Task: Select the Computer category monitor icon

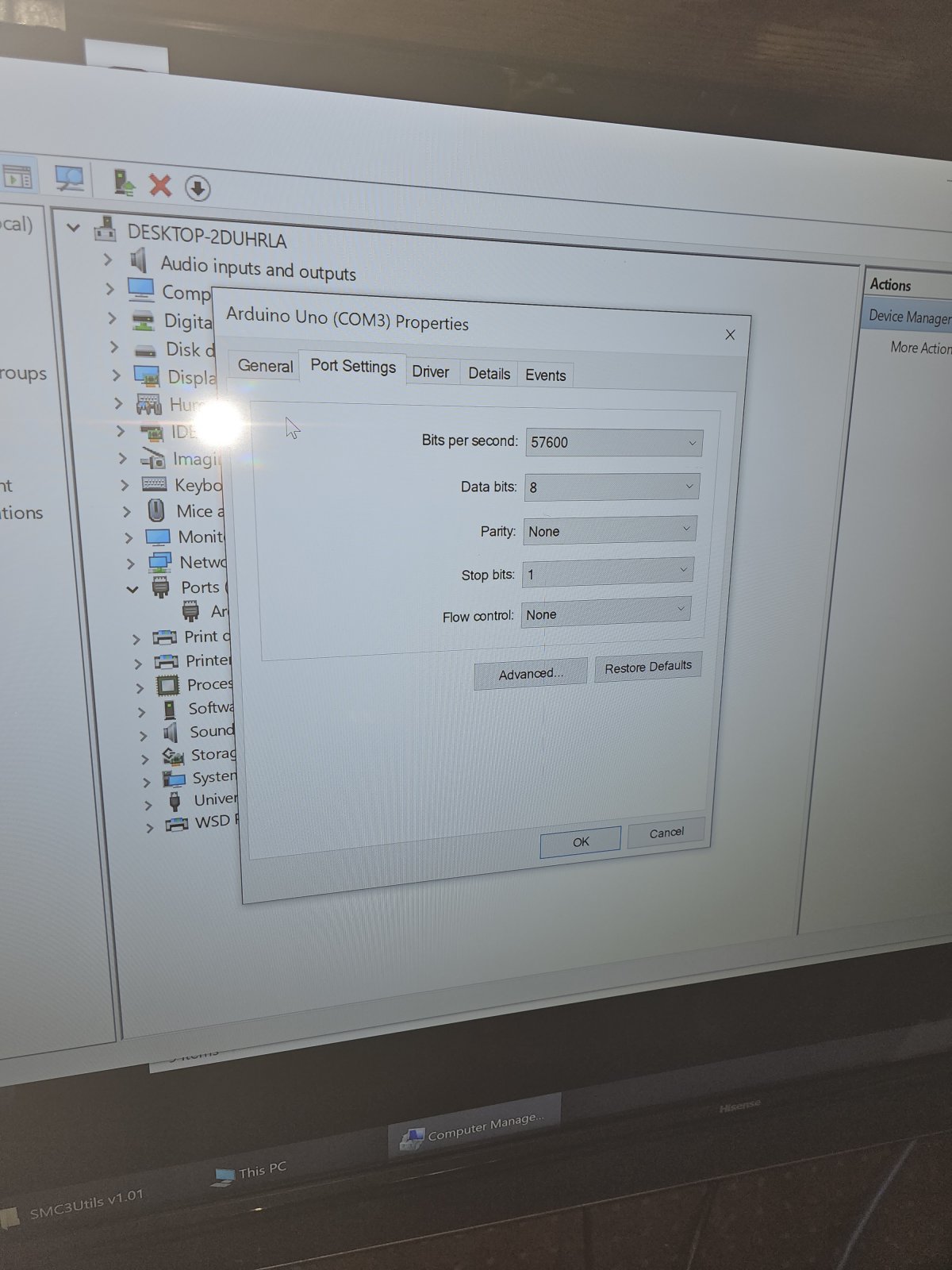Action: (141, 289)
